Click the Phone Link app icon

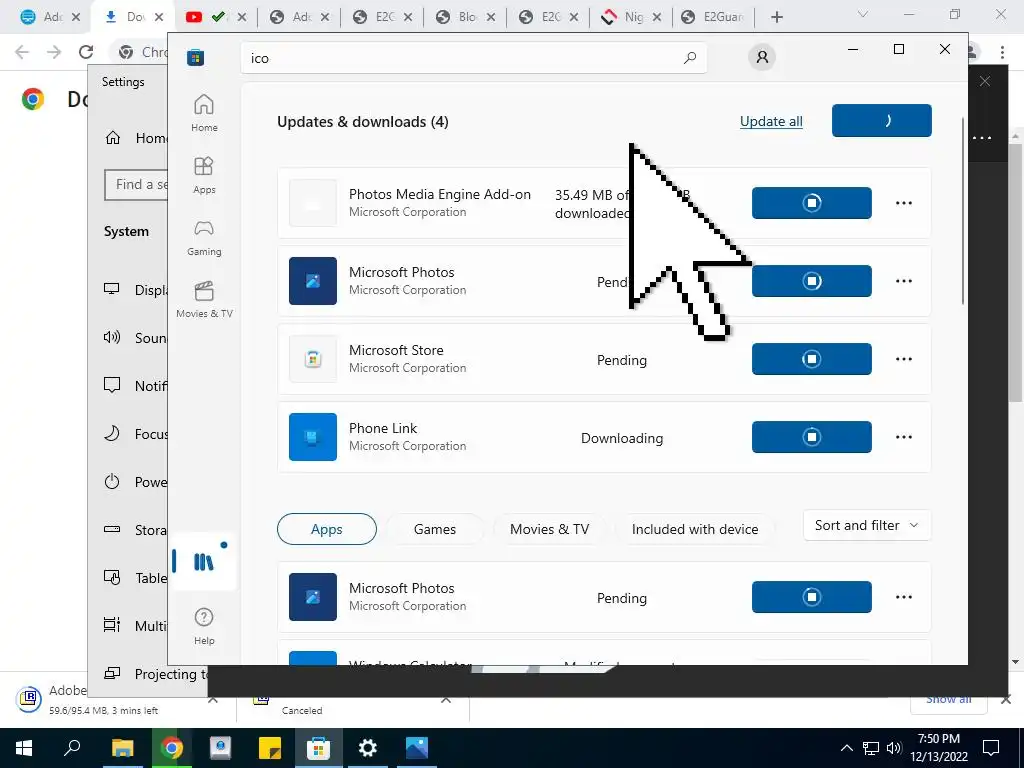click(x=313, y=437)
